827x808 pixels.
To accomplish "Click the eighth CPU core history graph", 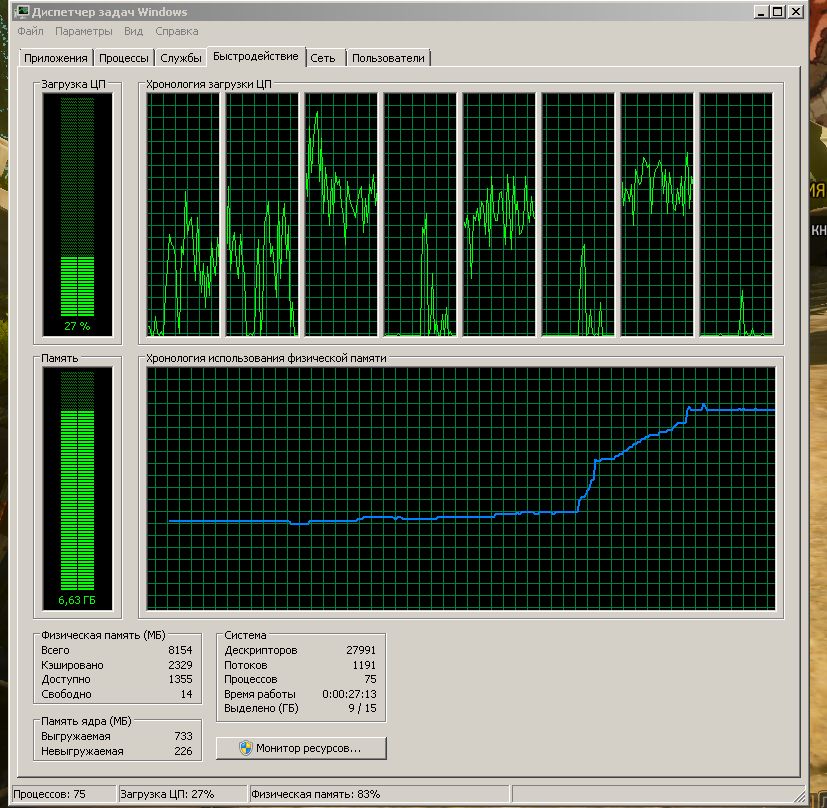I will coord(736,215).
